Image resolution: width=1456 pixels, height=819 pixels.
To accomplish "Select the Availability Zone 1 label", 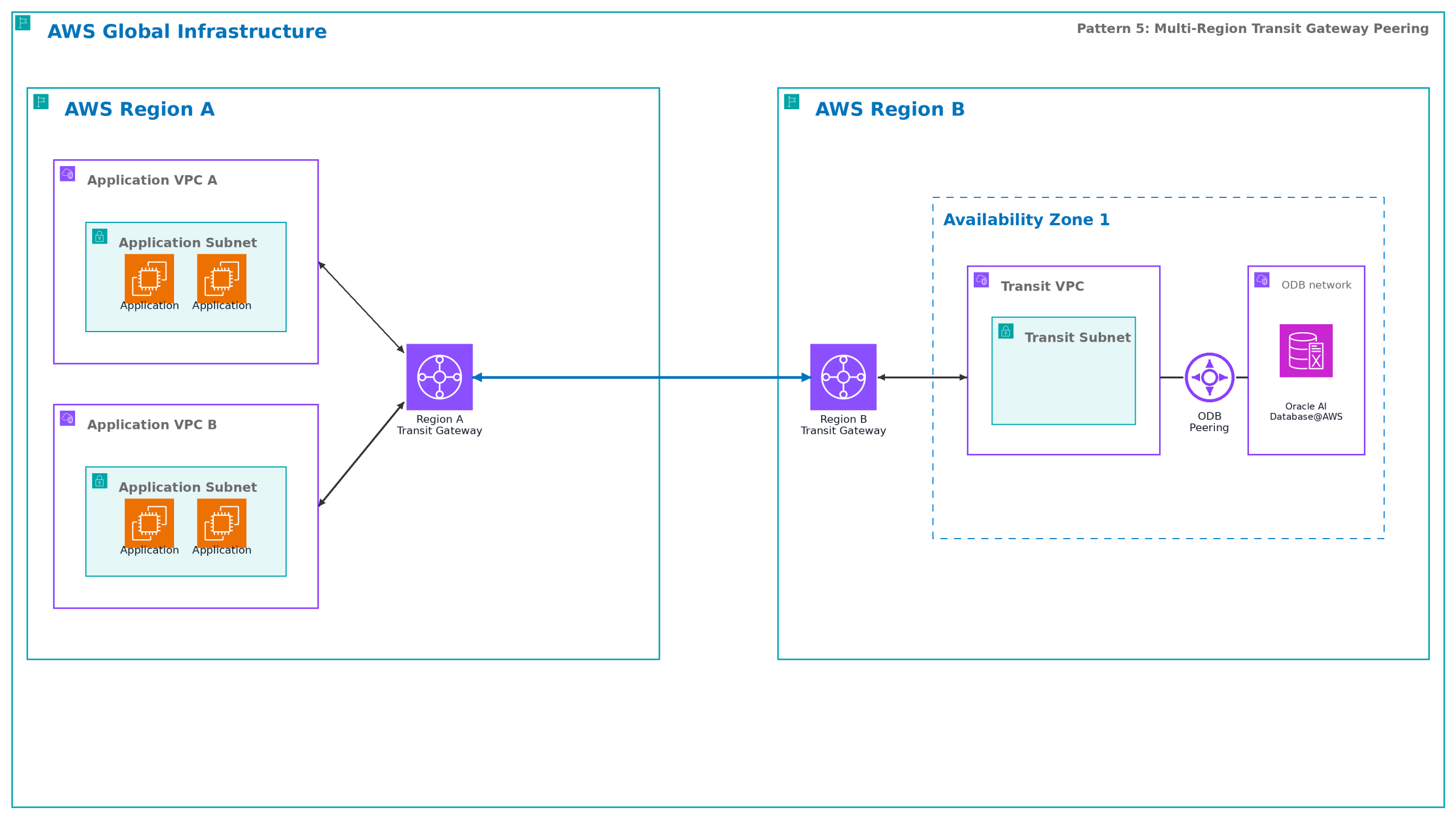I will 1027,220.
